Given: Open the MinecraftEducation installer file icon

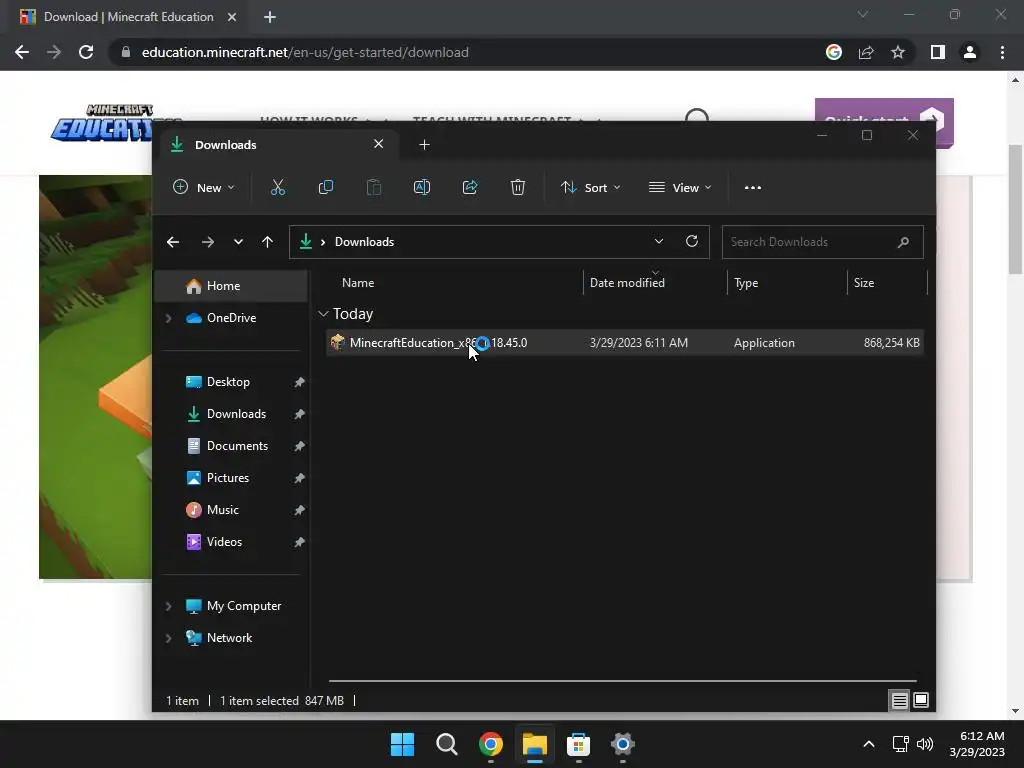Looking at the screenshot, I should [338, 342].
